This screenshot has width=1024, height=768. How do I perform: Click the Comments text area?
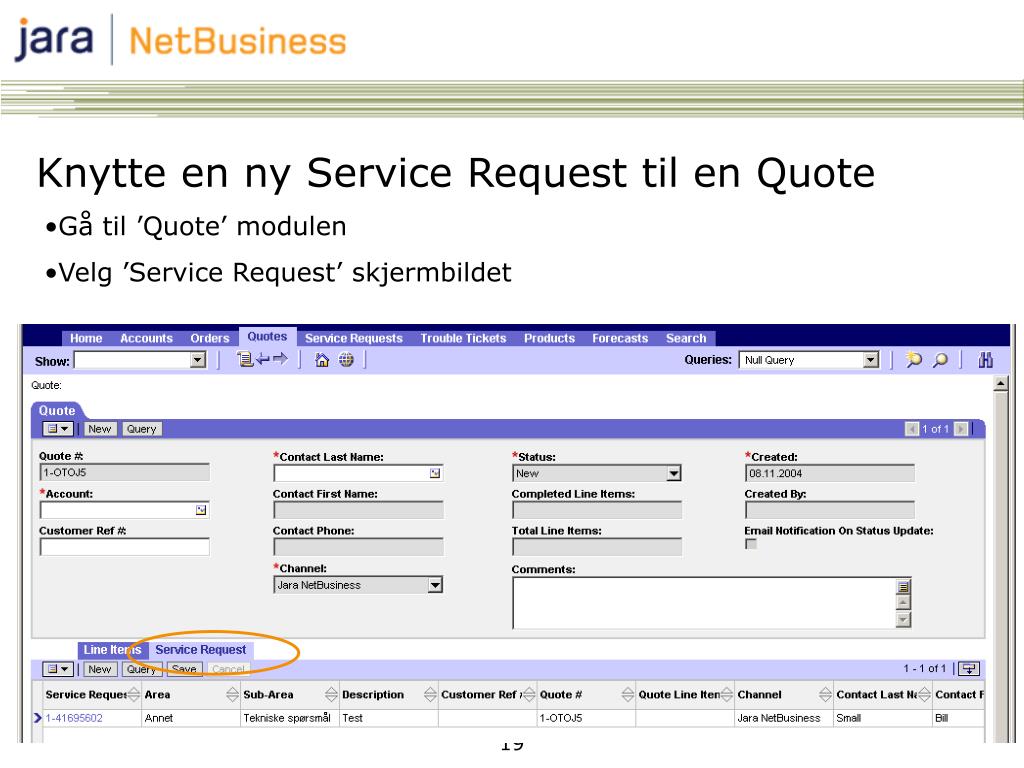point(705,603)
